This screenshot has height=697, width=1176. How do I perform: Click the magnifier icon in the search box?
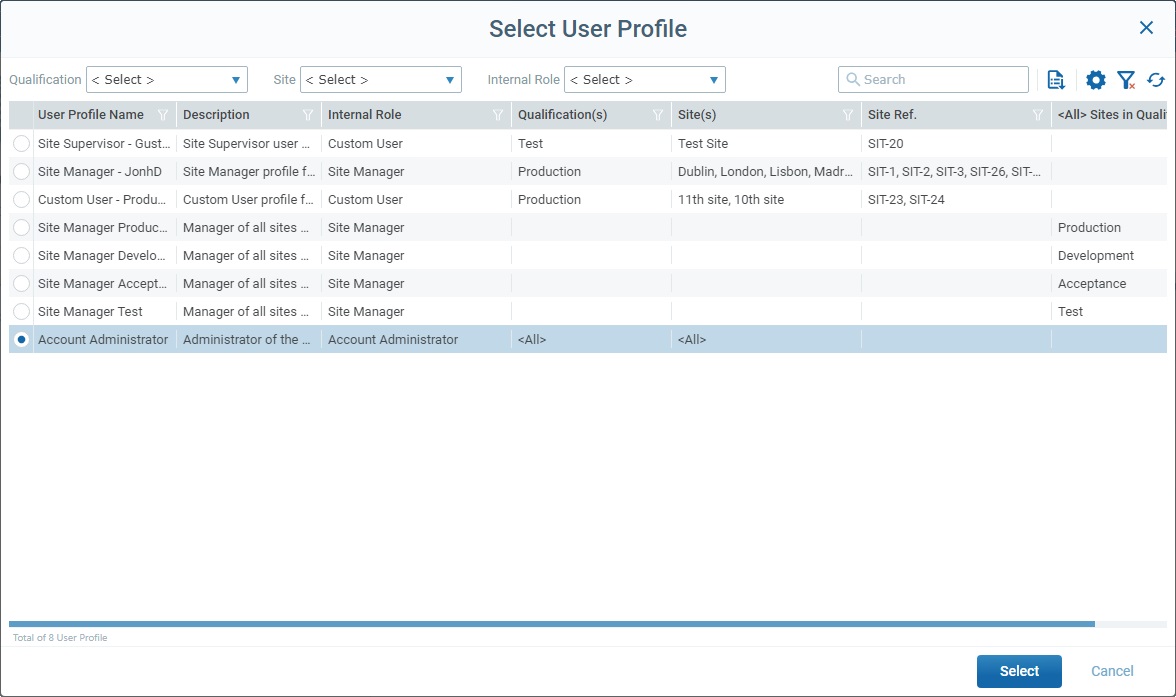click(853, 79)
